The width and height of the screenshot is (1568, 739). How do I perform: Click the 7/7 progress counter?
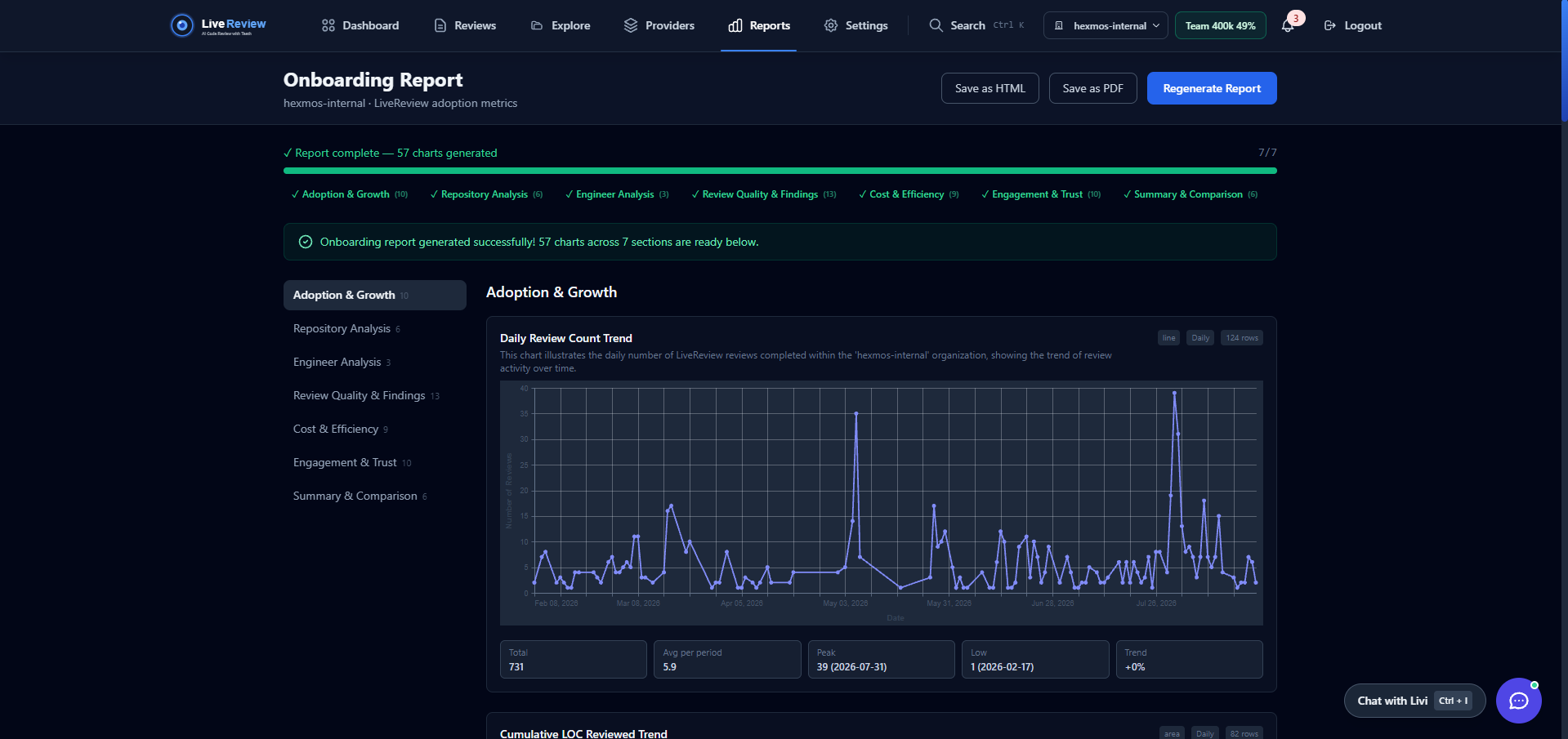pos(1267,153)
